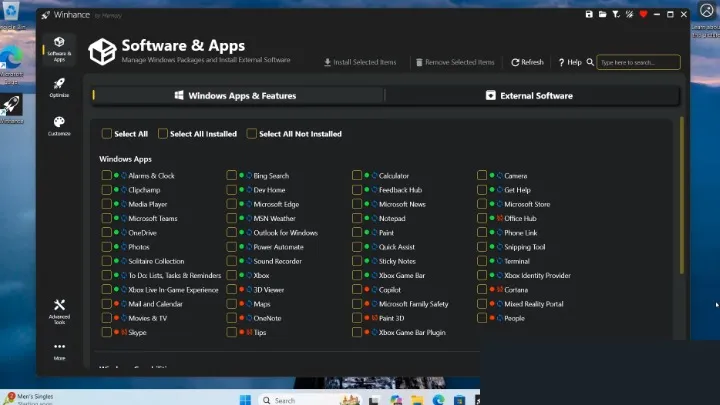720x405 pixels.
Task: Click the save configuration disk icon
Action: tap(589, 14)
